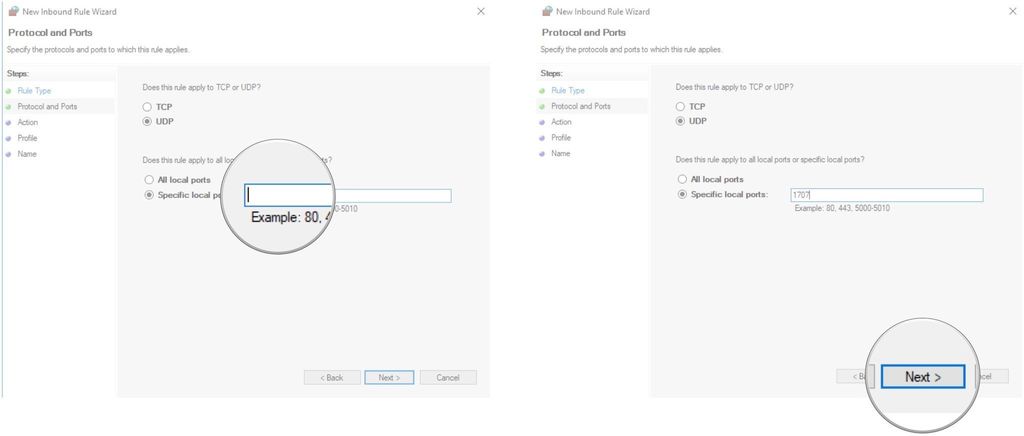Select Specific local ports radio beside 1707 field
This screenshot has height=436, width=1024.
(682, 194)
